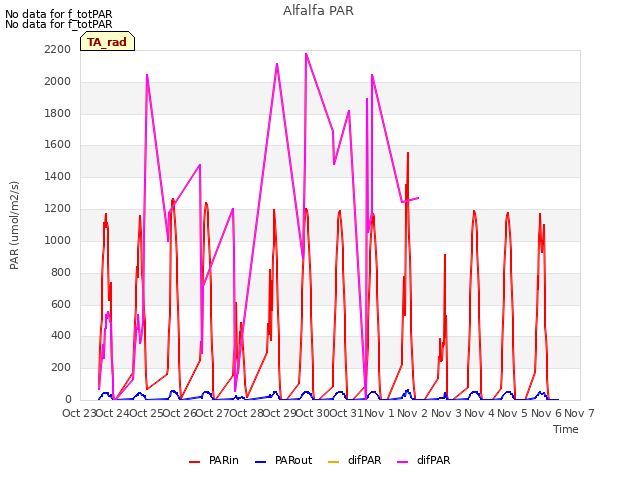Click the 1200 y-axis tick label
Viewport: 640px width, 480px height.
pos(58,209)
